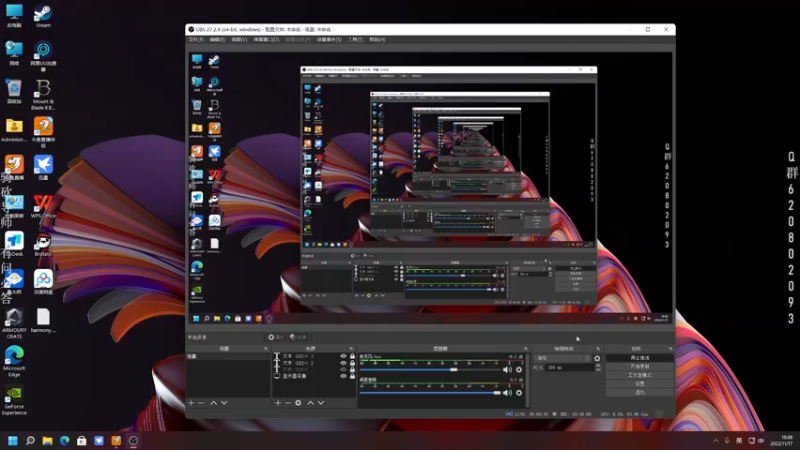Select 回收站 recycle bin desktop icon
Screen dimensions: 800x450
[x=14, y=91]
